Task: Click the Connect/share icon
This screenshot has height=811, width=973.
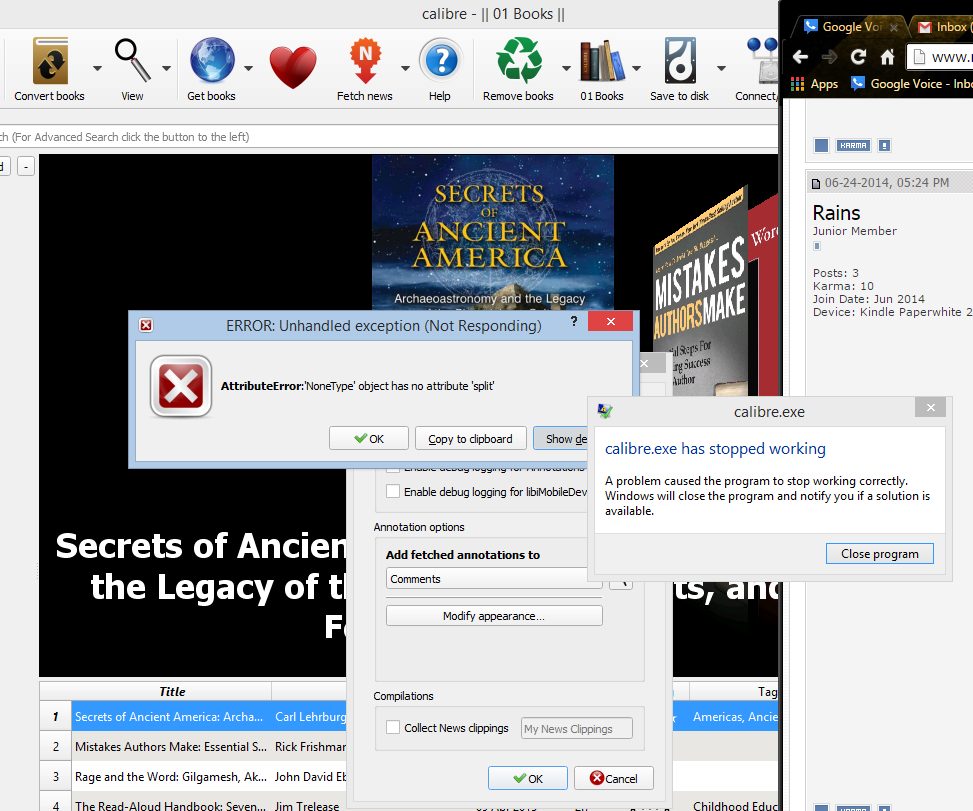Action: (762, 61)
